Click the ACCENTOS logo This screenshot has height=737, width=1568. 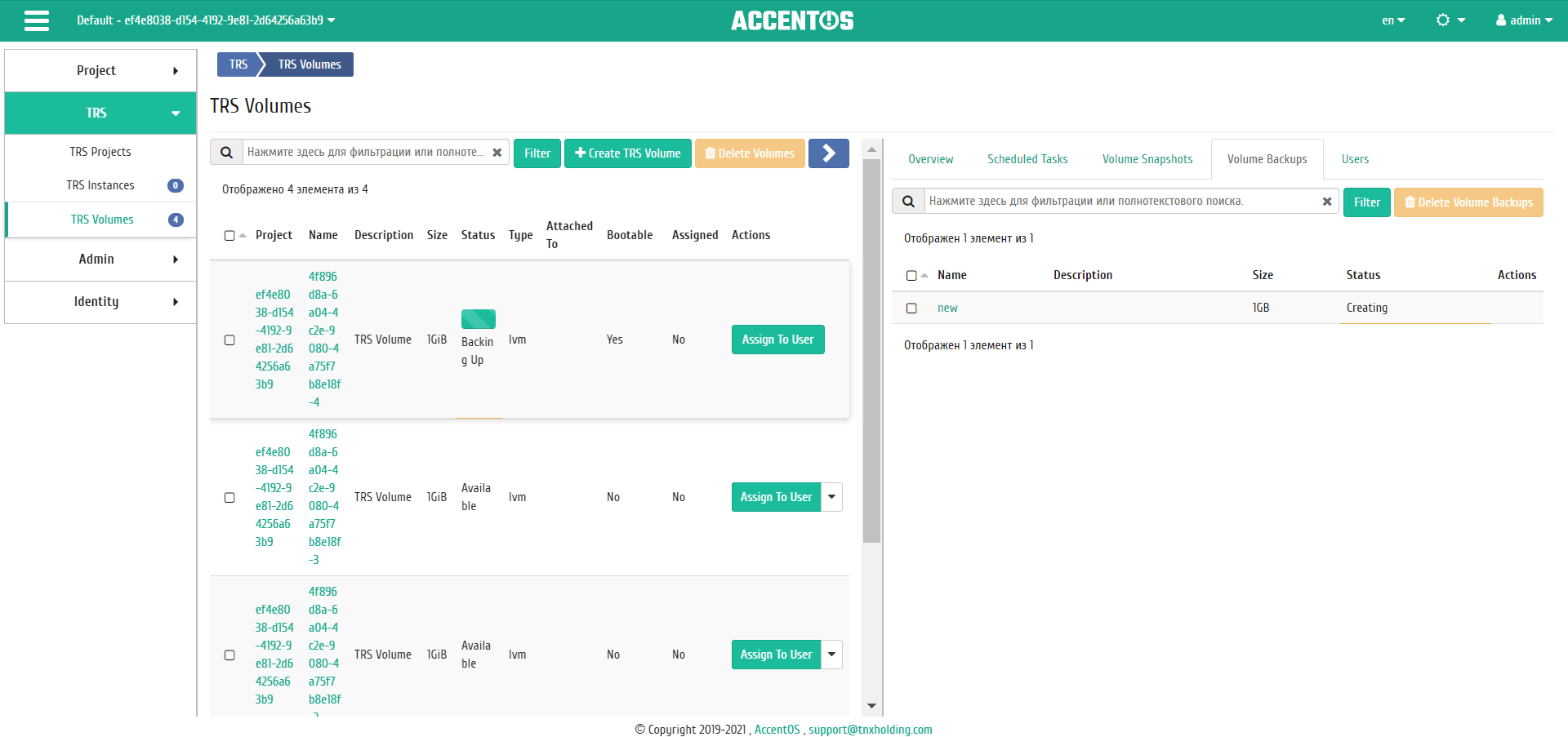click(x=792, y=20)
